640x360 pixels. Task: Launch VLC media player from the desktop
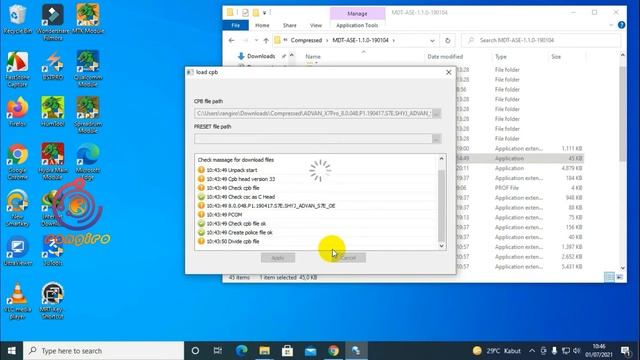tap(18, 301)
